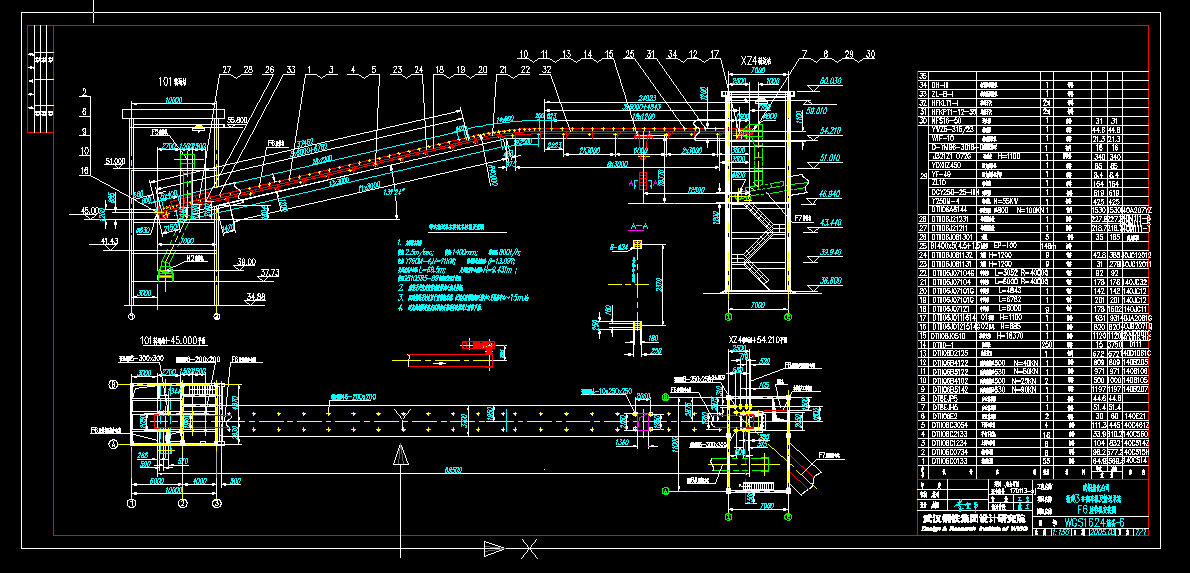The width and height of the screenshot is (1190, 573).
Task: Click the H=16370 spec in row 15
Action: [1010, 335]
